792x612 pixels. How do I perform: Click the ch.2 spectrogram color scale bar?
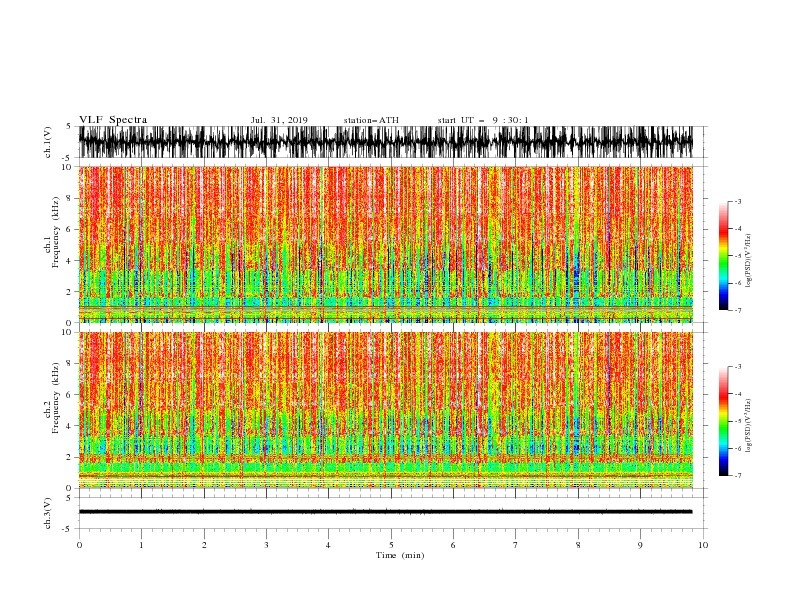[x=724, y=421]
